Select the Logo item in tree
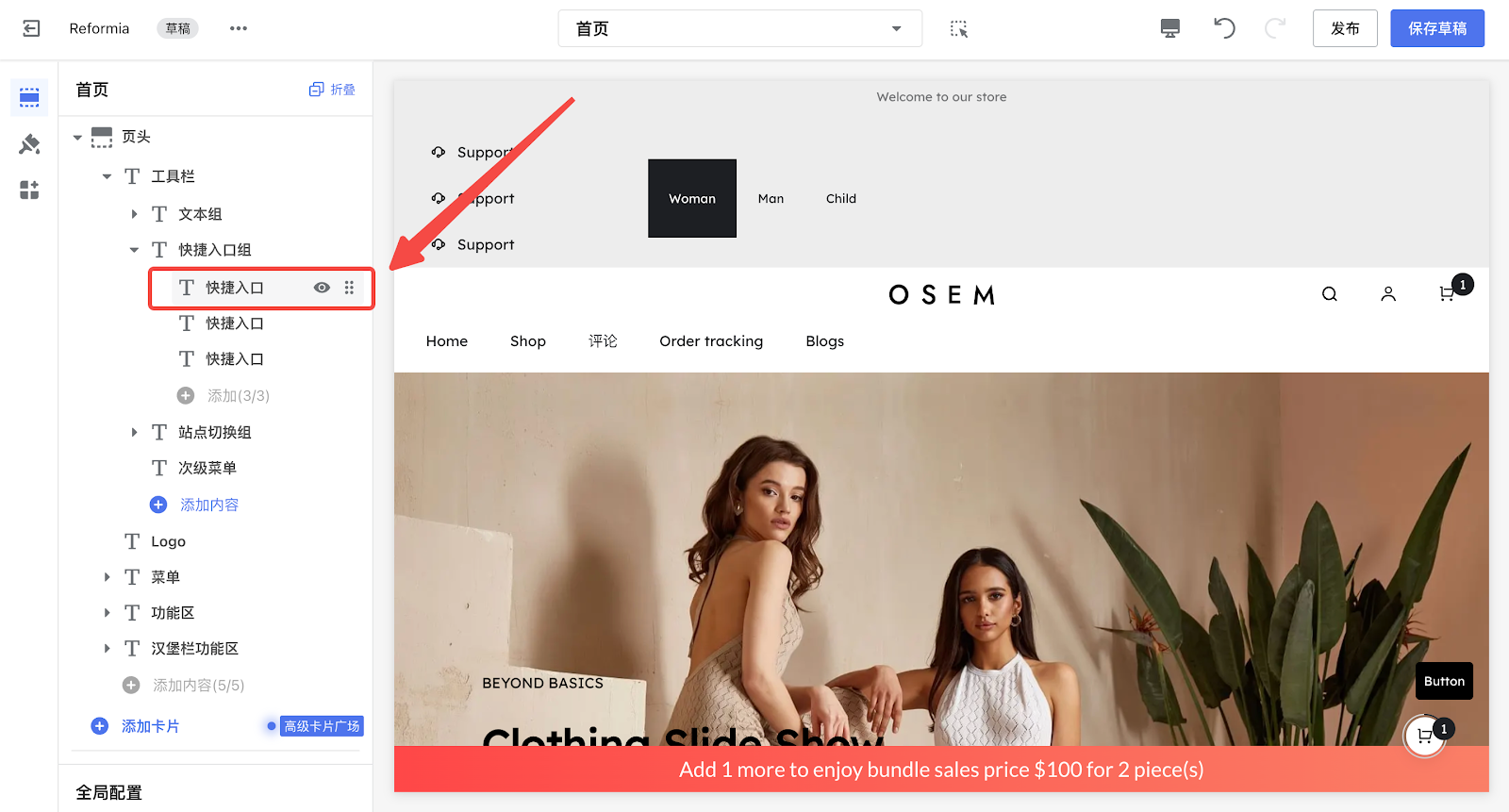 (x=169, y=541)
